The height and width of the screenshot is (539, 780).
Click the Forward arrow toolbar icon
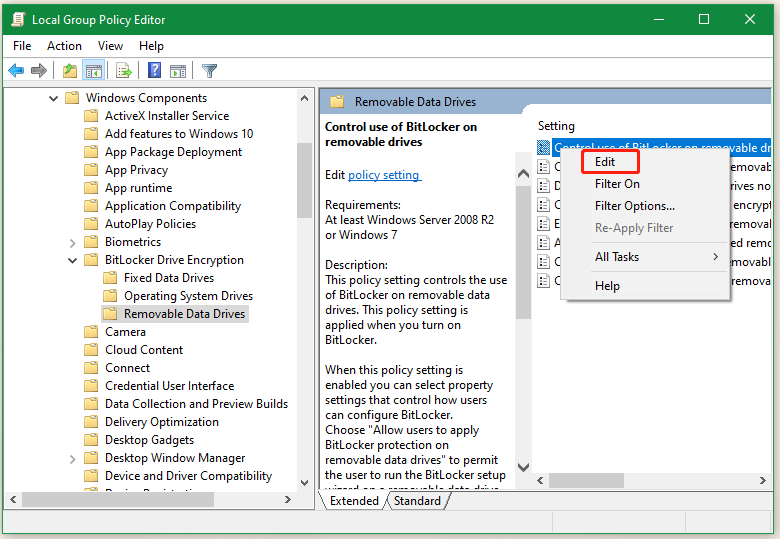tap(39, 71)
